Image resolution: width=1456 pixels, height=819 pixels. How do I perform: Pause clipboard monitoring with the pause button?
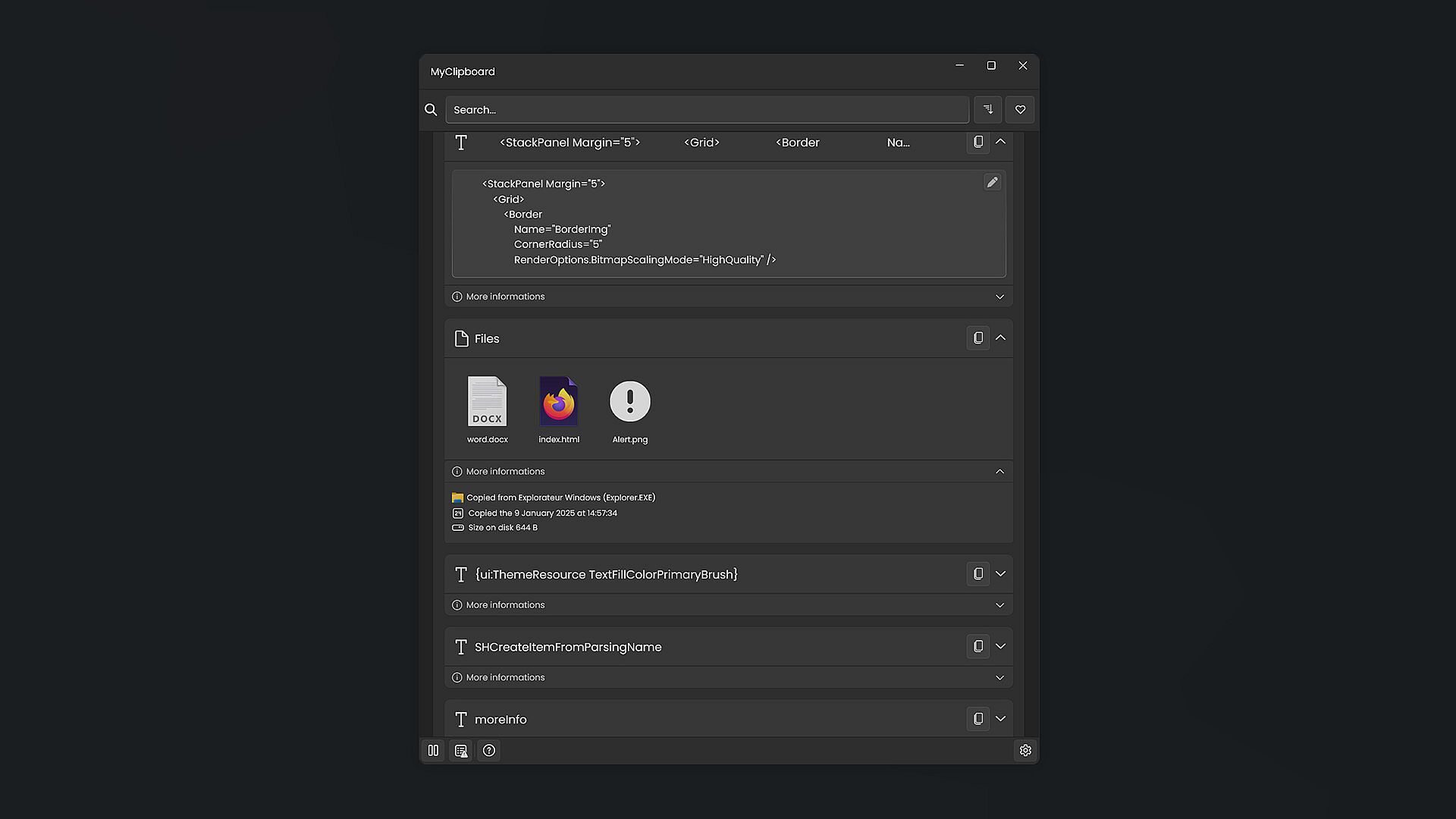[433, 750]
